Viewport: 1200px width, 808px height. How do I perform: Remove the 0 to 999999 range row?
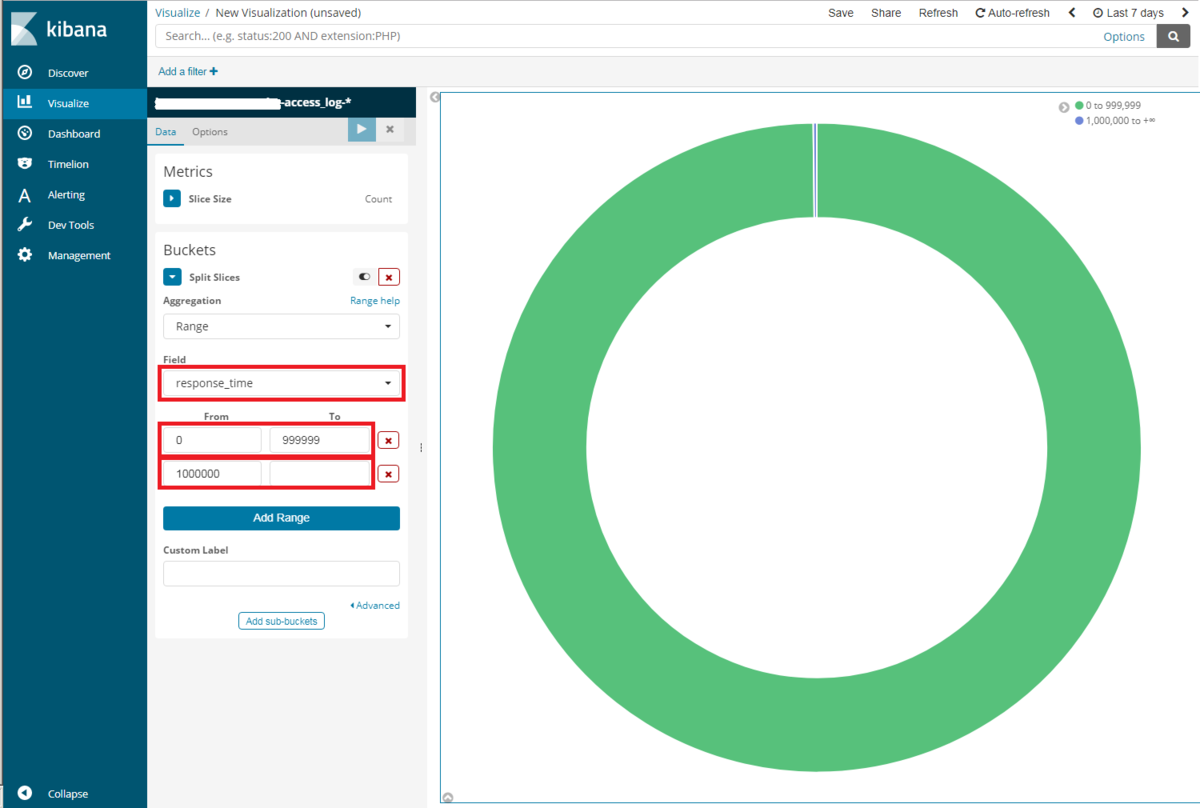pyautogui.click(x=389, y=440)
